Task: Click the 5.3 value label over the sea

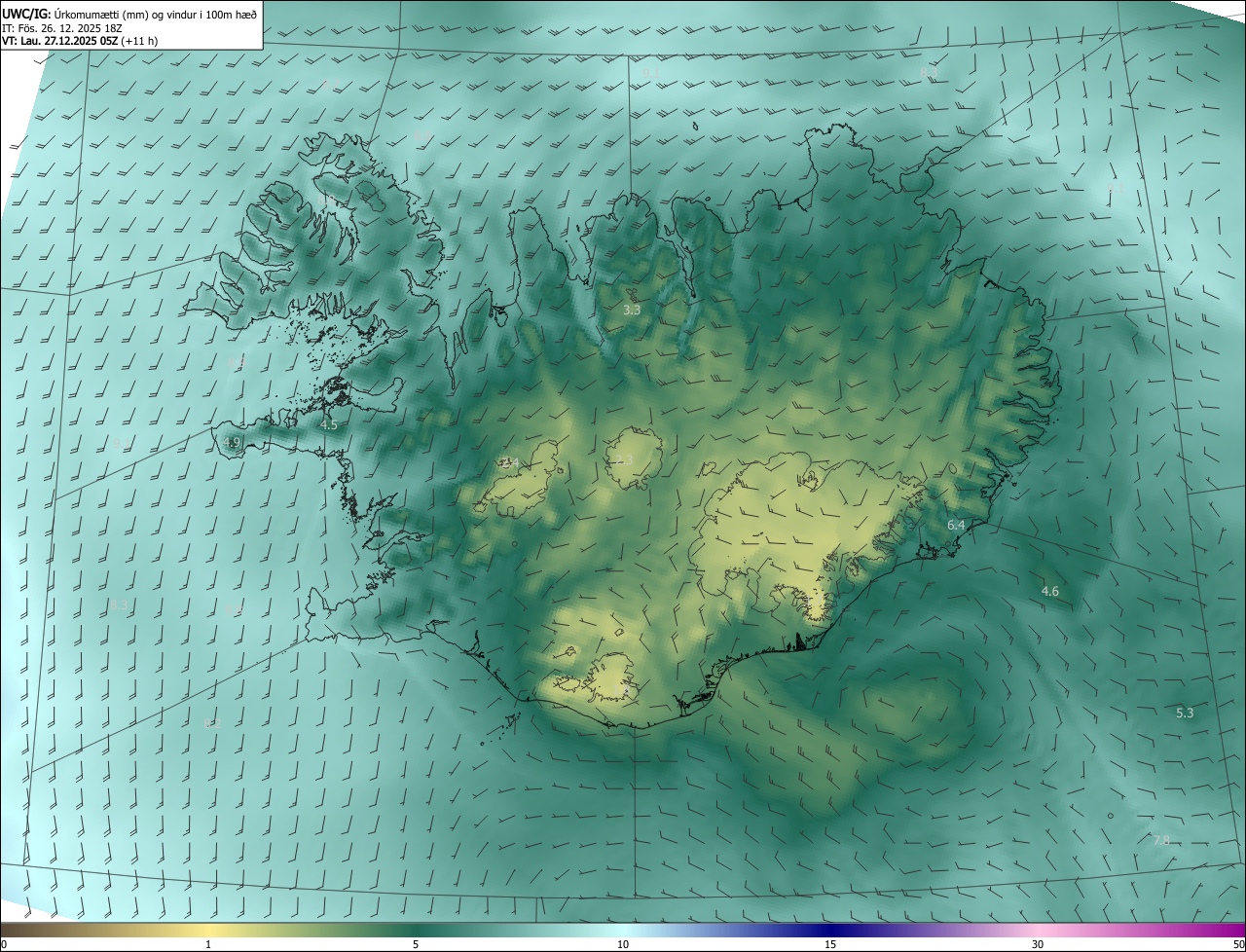Action: [x=1185, y=713]
